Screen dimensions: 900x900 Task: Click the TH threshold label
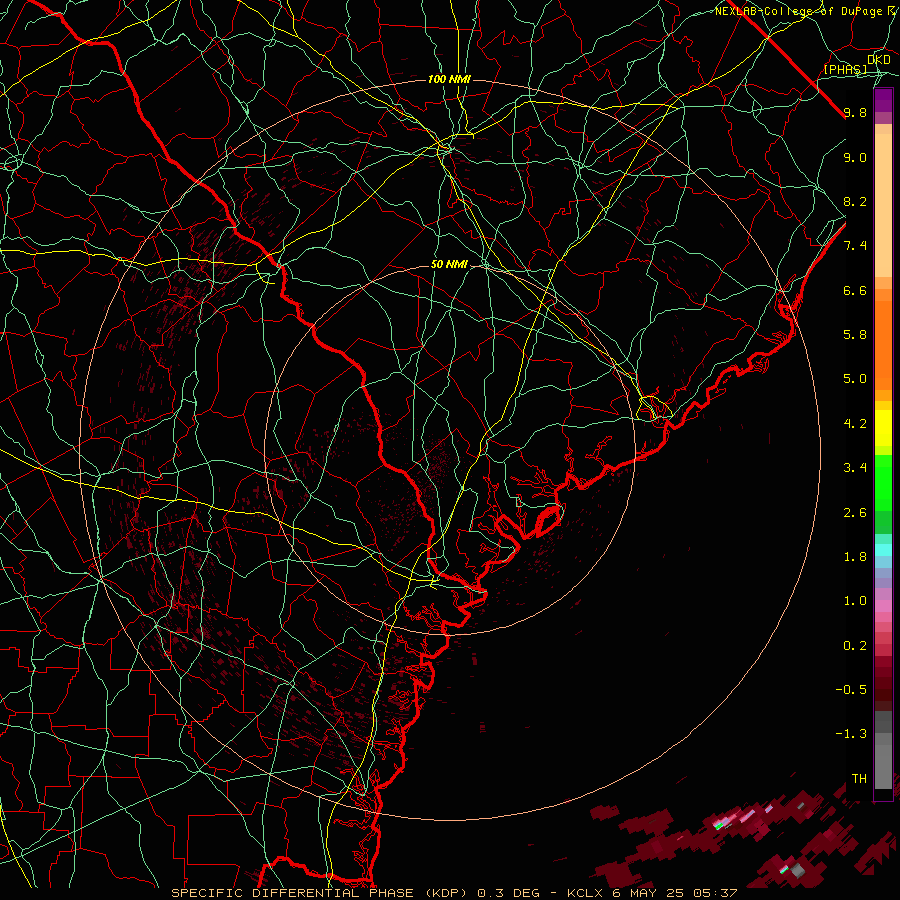tap(859, 779)
